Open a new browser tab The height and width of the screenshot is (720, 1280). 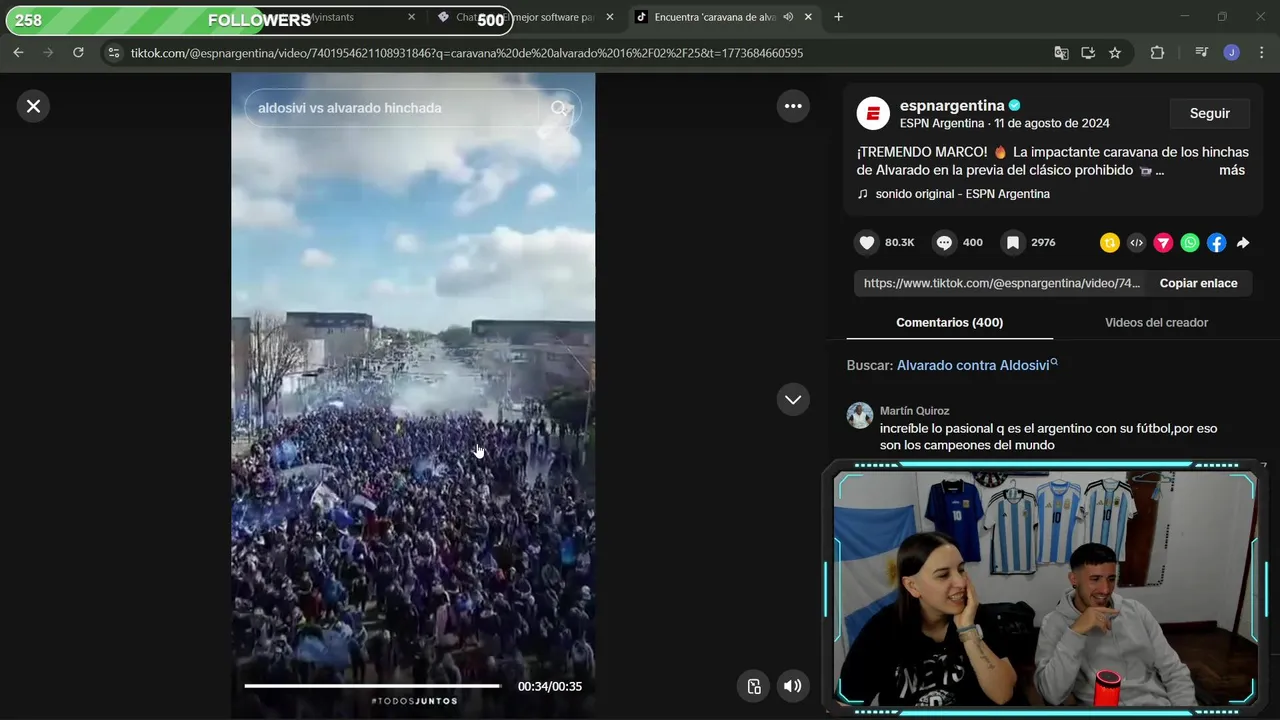838,17
